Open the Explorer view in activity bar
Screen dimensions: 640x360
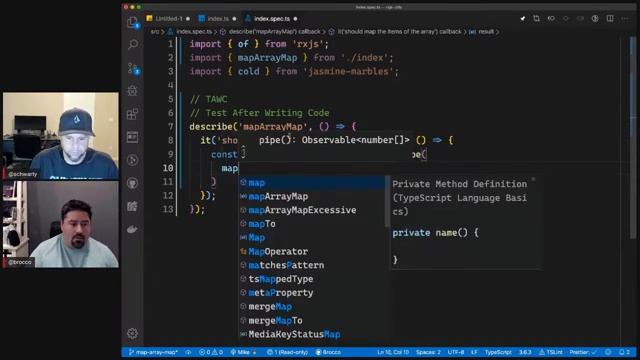click(x=132, y=22)
